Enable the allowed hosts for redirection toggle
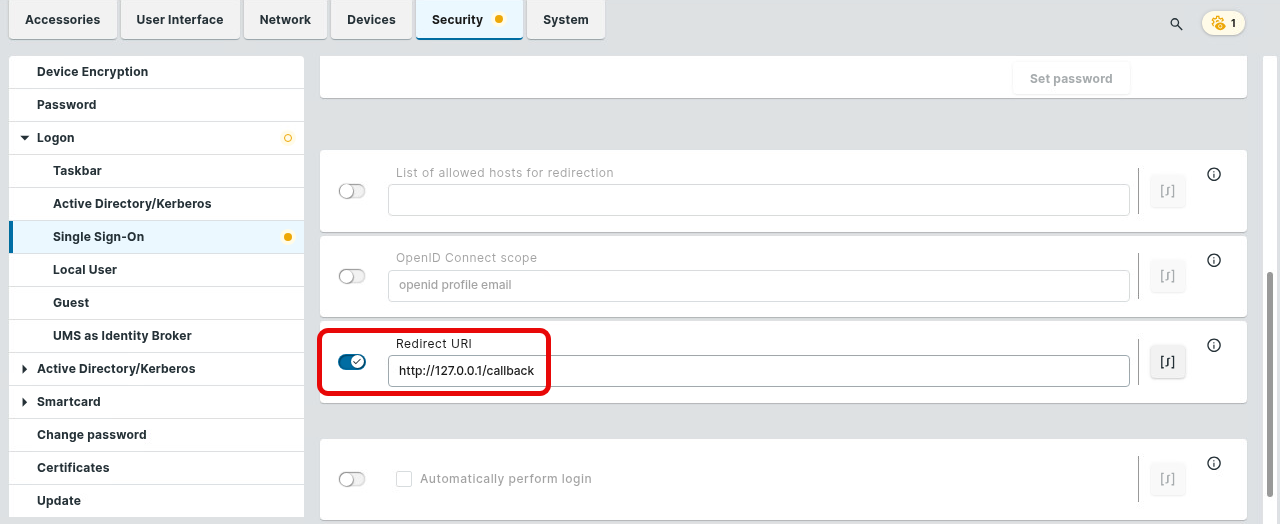This screenshot has height=524, width=1280. [352, 191]
